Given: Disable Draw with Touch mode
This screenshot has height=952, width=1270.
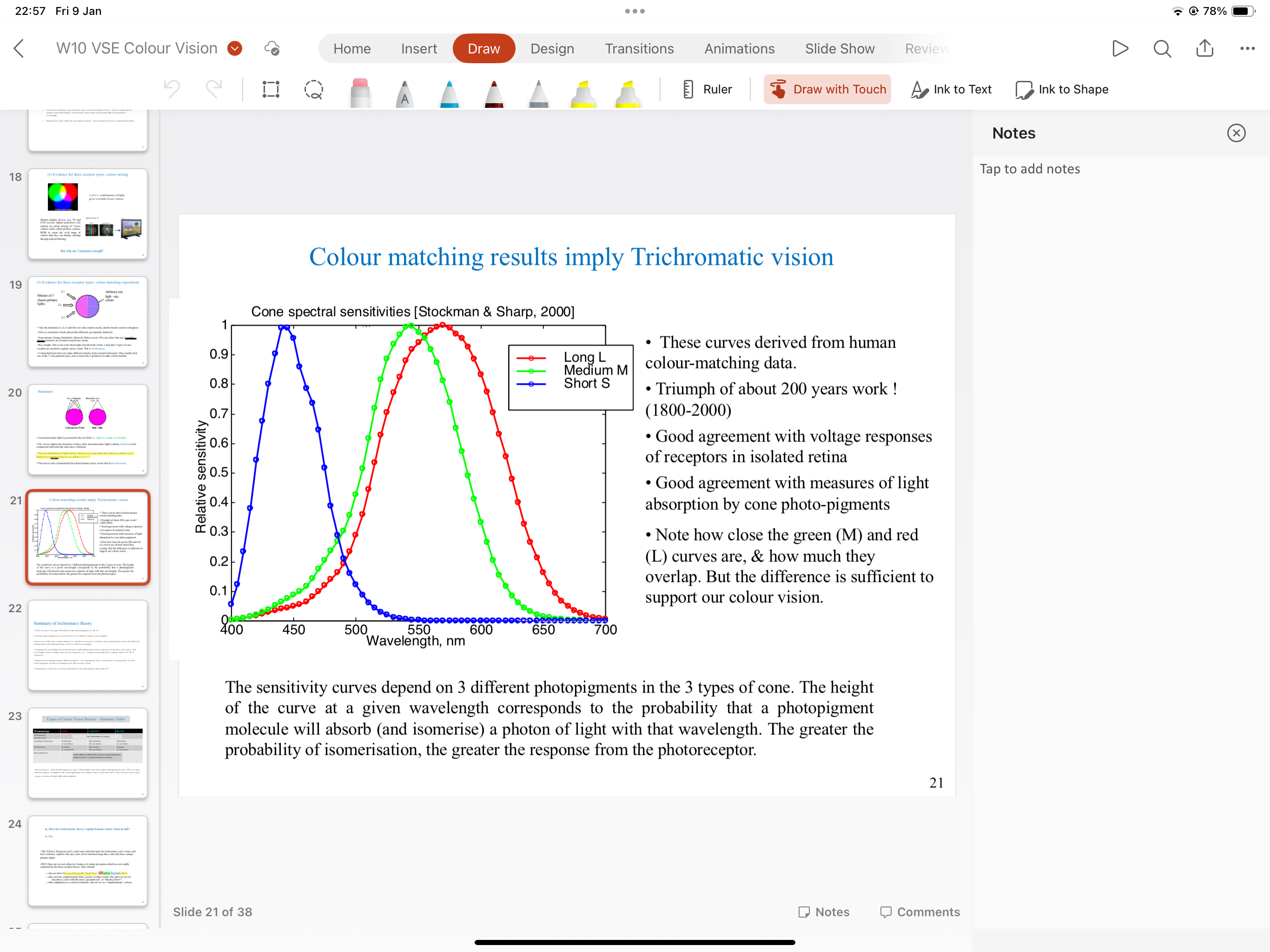Looking at the screenshot, I should click(827, 89).
